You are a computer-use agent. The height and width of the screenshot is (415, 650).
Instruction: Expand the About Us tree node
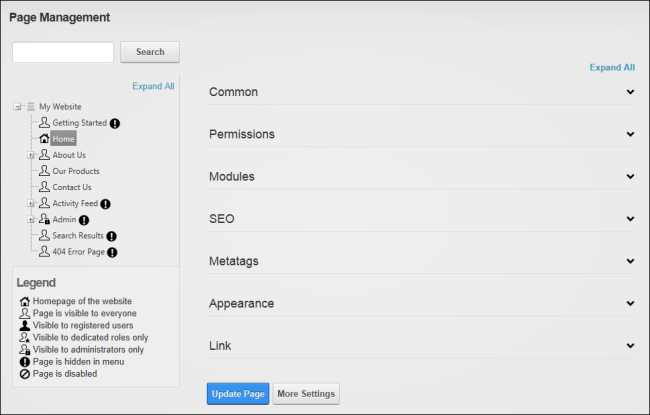[30, 155]
